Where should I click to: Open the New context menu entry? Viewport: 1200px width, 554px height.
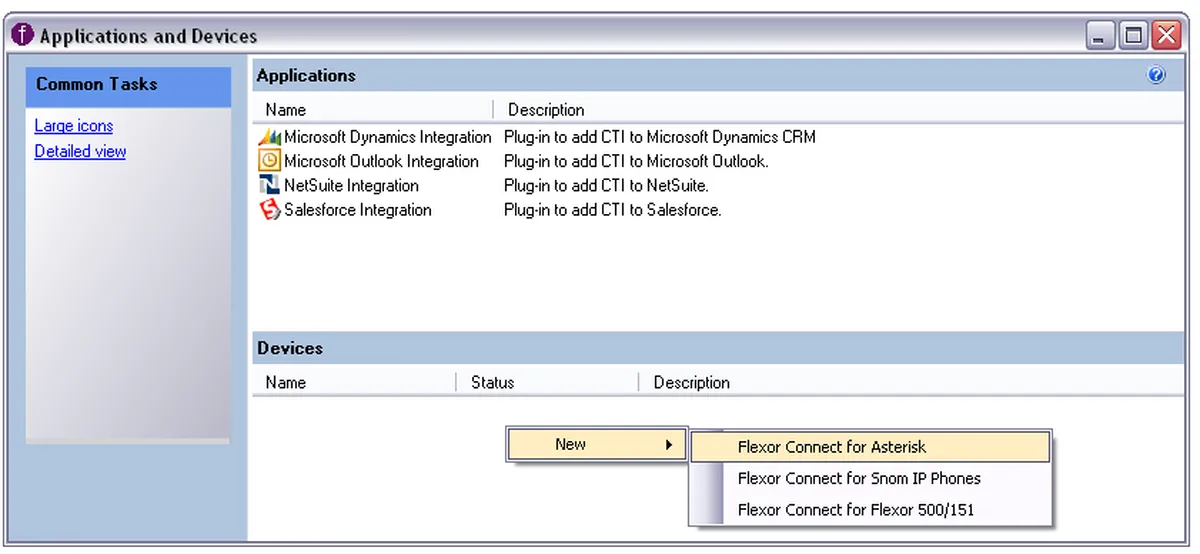coord(597,444)
